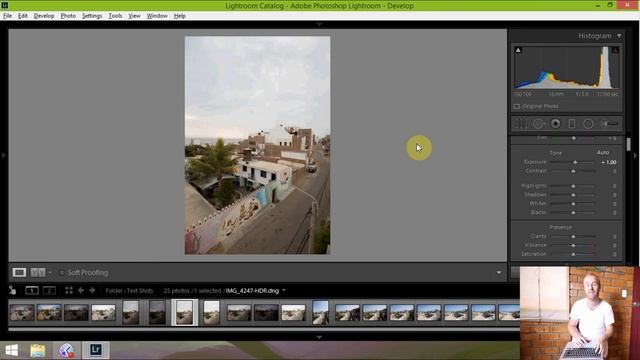Select the Crop Overlay tool
Viewport: 640px width, 360px height.
(521, 124)
